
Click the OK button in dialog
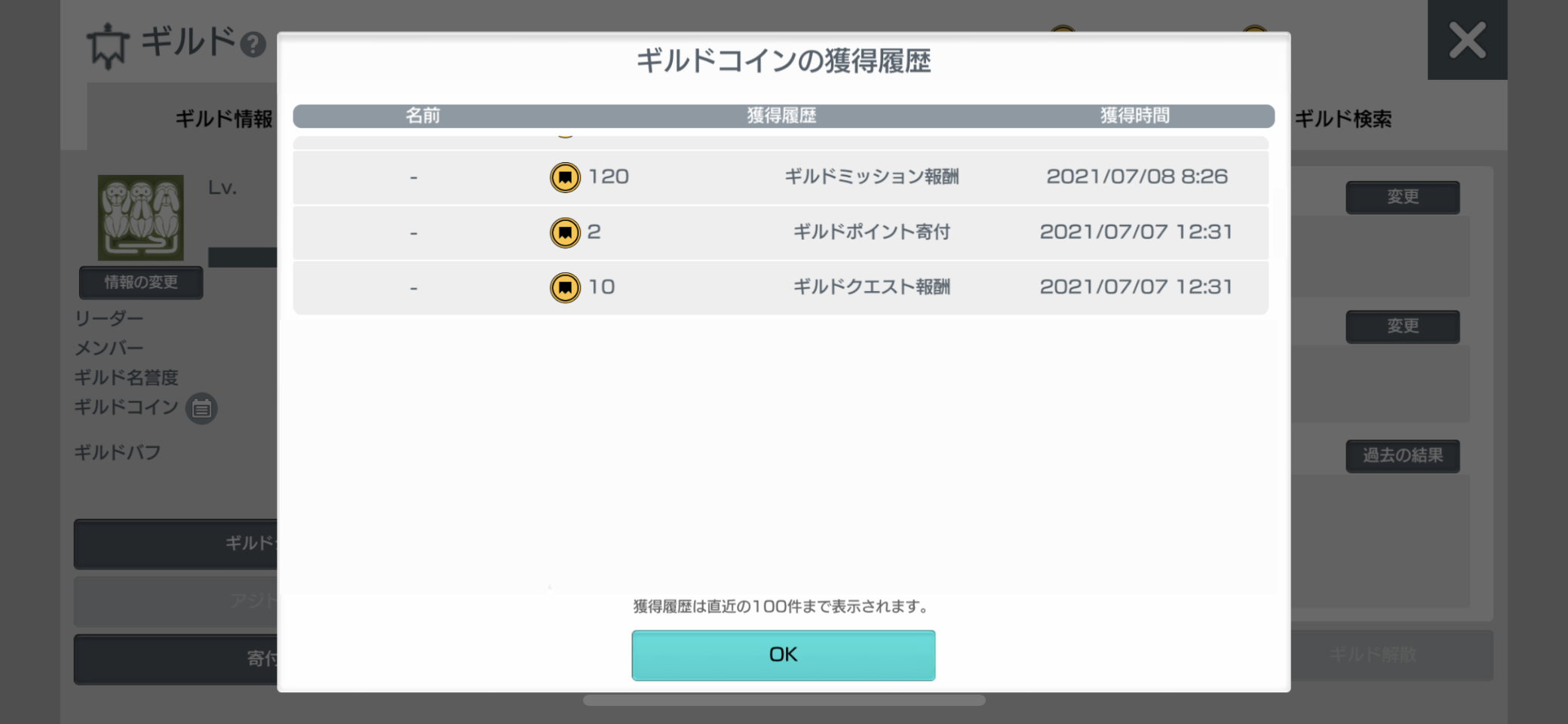783,655
